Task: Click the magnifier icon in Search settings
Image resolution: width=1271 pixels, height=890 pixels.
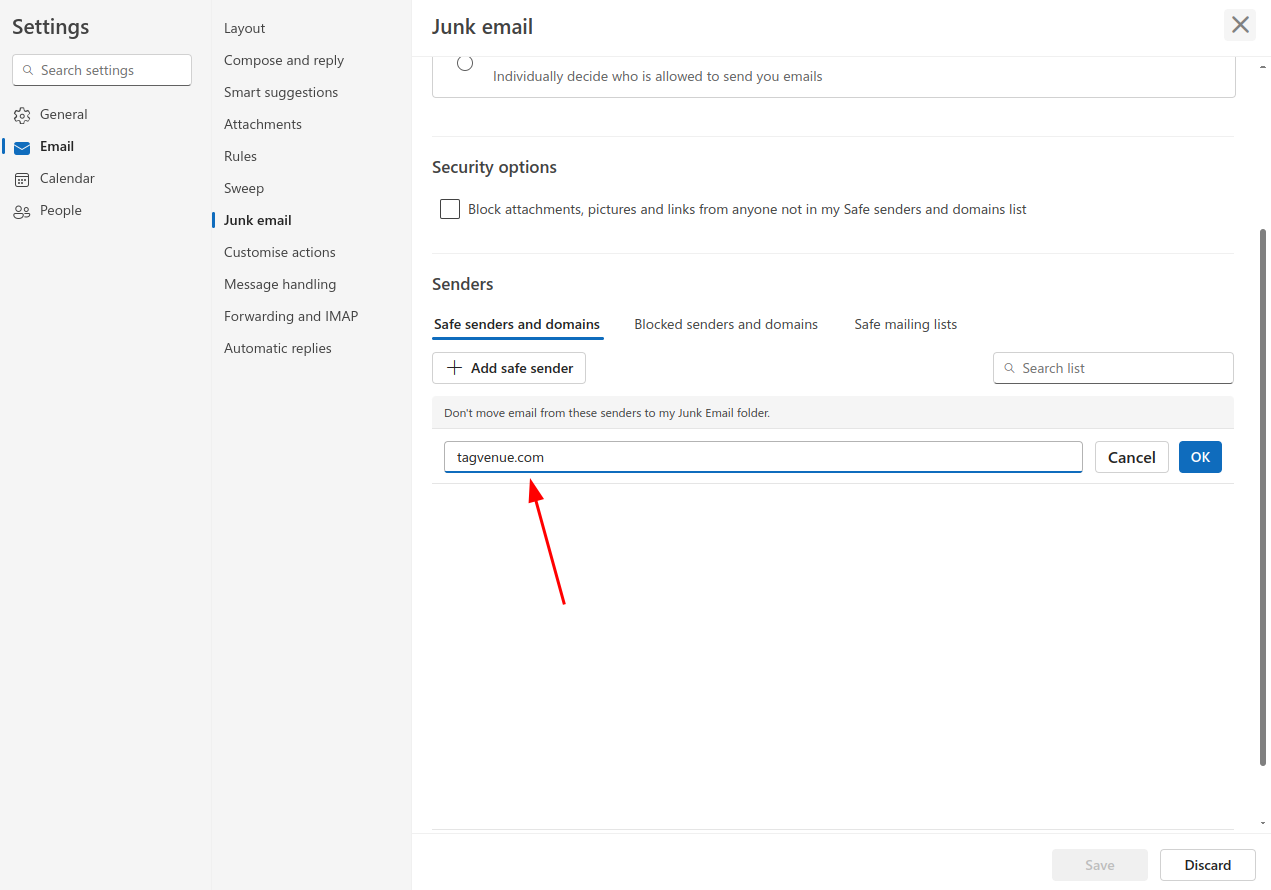Action: 27,70
